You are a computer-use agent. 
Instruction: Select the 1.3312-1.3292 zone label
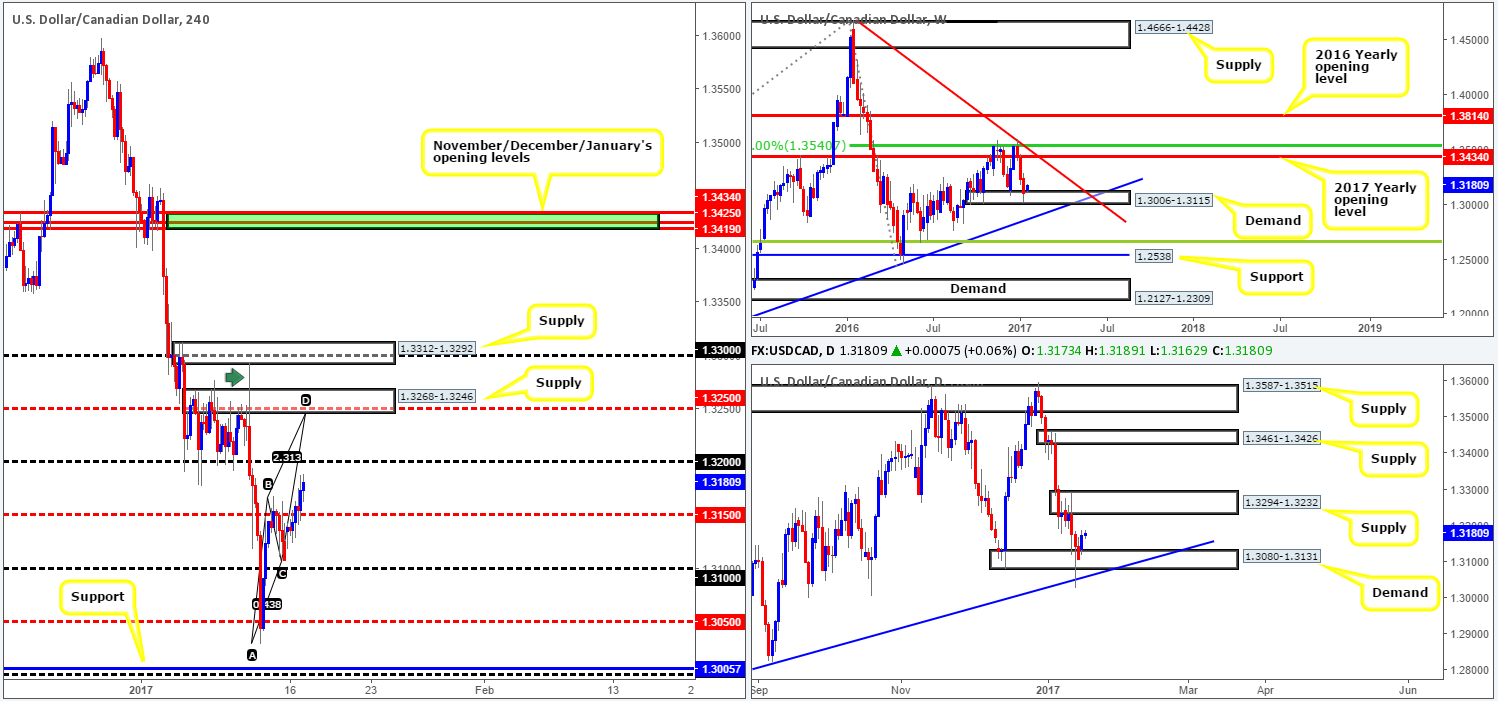coord(435,350)
